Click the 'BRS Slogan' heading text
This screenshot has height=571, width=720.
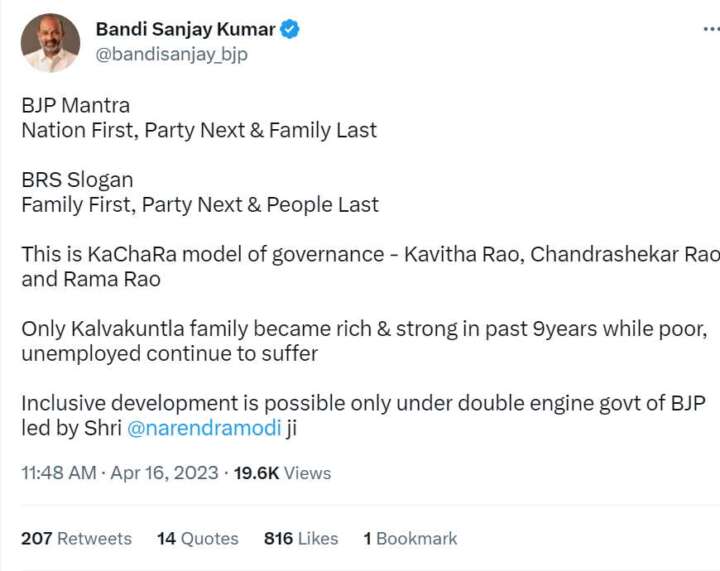(77, 180)
